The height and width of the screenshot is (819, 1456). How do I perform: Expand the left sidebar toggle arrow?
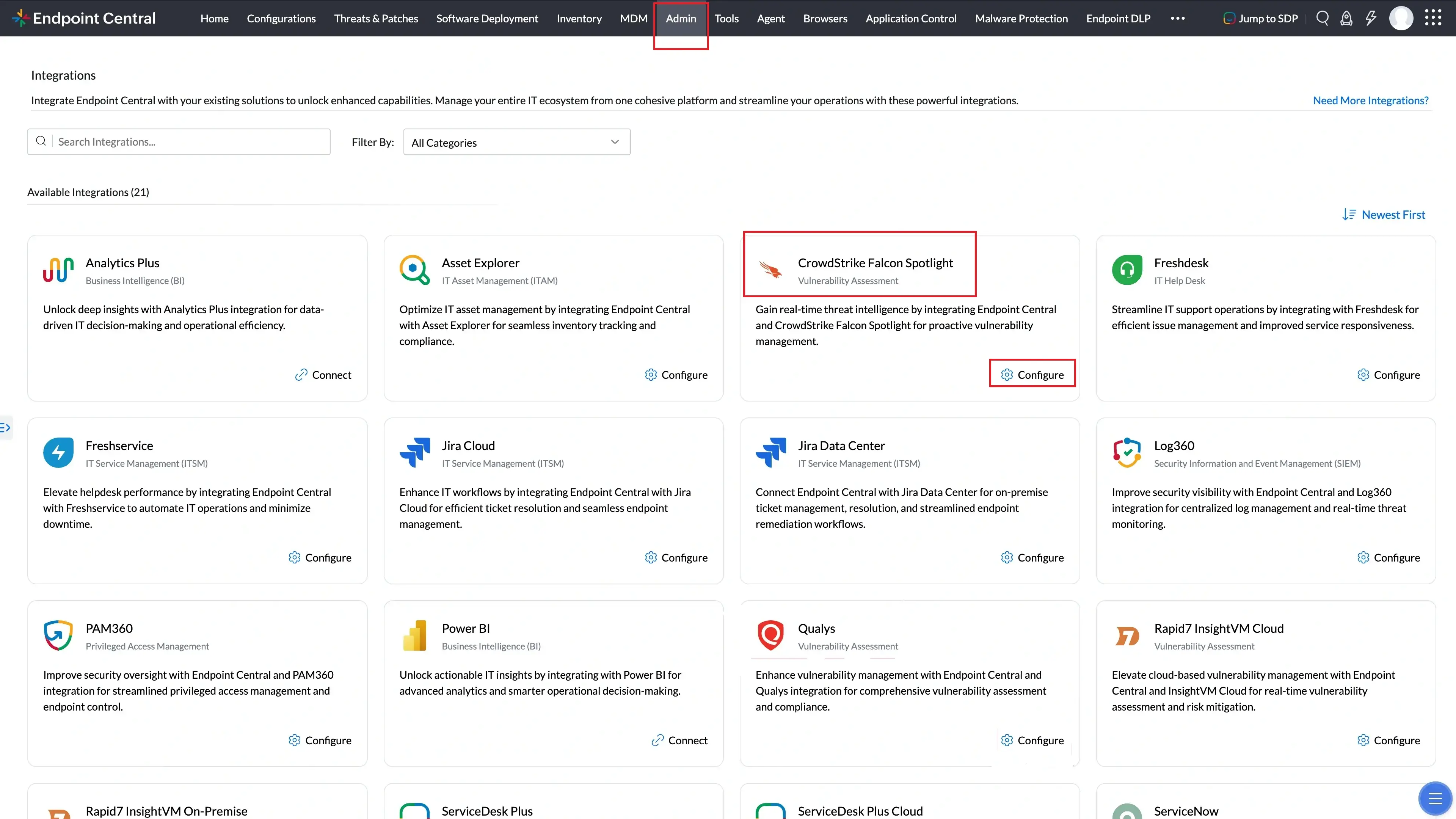click(x=6, y=427)
